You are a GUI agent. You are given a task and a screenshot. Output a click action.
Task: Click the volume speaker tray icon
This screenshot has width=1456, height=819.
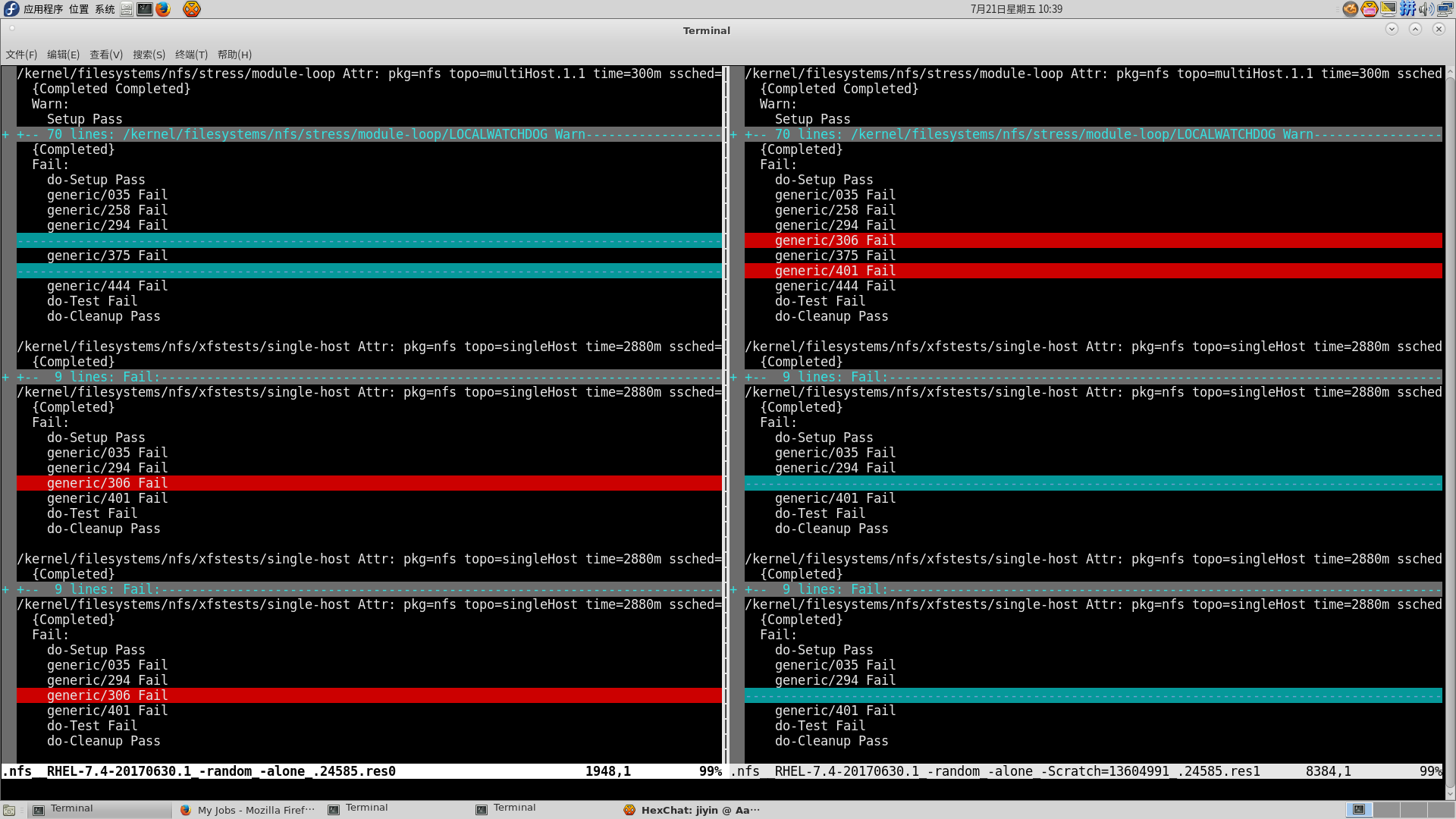(x=1426, y=9)
